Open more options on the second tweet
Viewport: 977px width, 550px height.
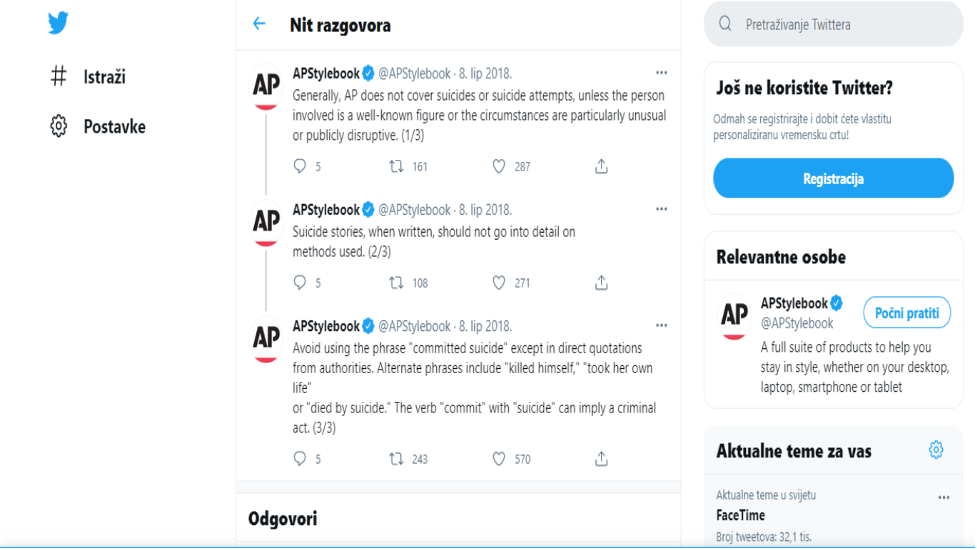(661, 209)
